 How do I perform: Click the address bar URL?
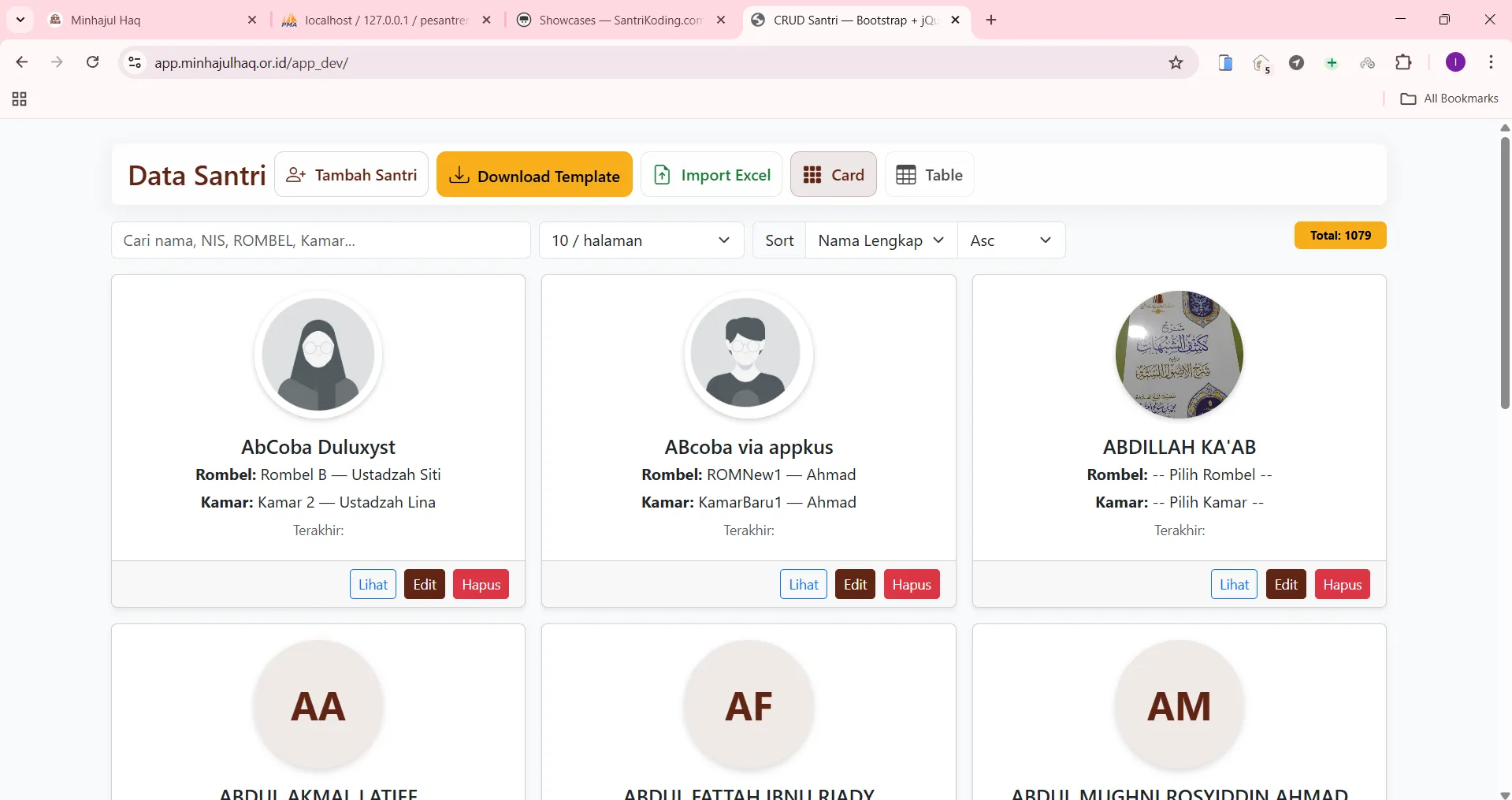[x=251, y=62]
